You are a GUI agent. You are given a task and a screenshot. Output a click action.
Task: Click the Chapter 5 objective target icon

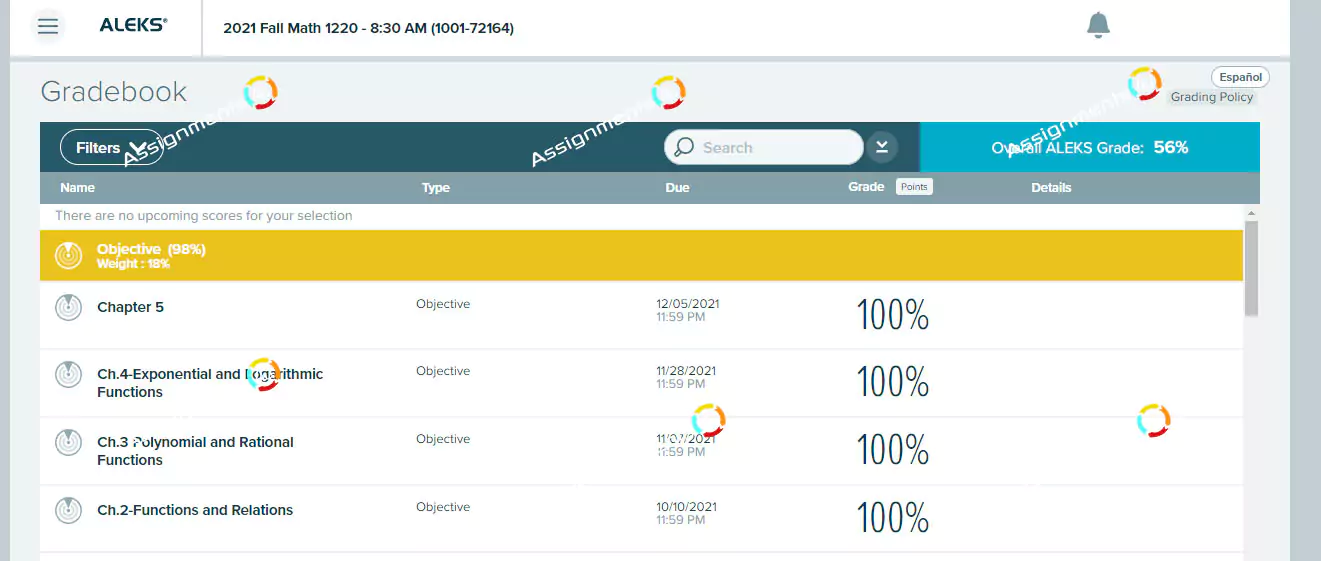[x=68, y=308]
